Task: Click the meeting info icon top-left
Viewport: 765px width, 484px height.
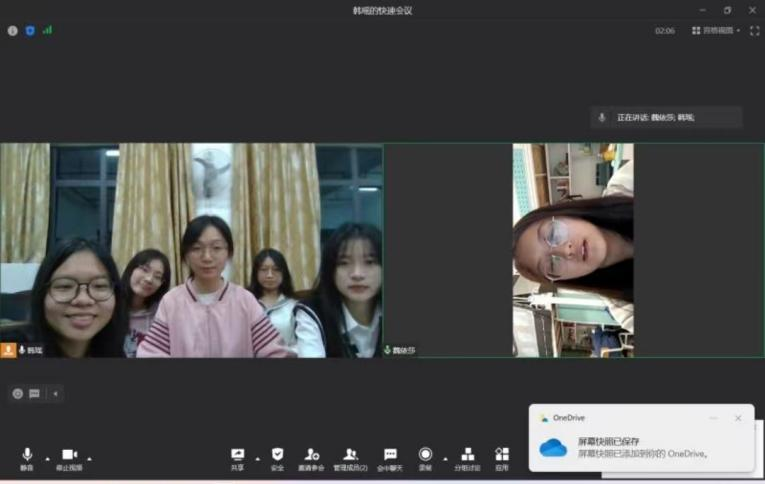Action: [x=13, y=31]
